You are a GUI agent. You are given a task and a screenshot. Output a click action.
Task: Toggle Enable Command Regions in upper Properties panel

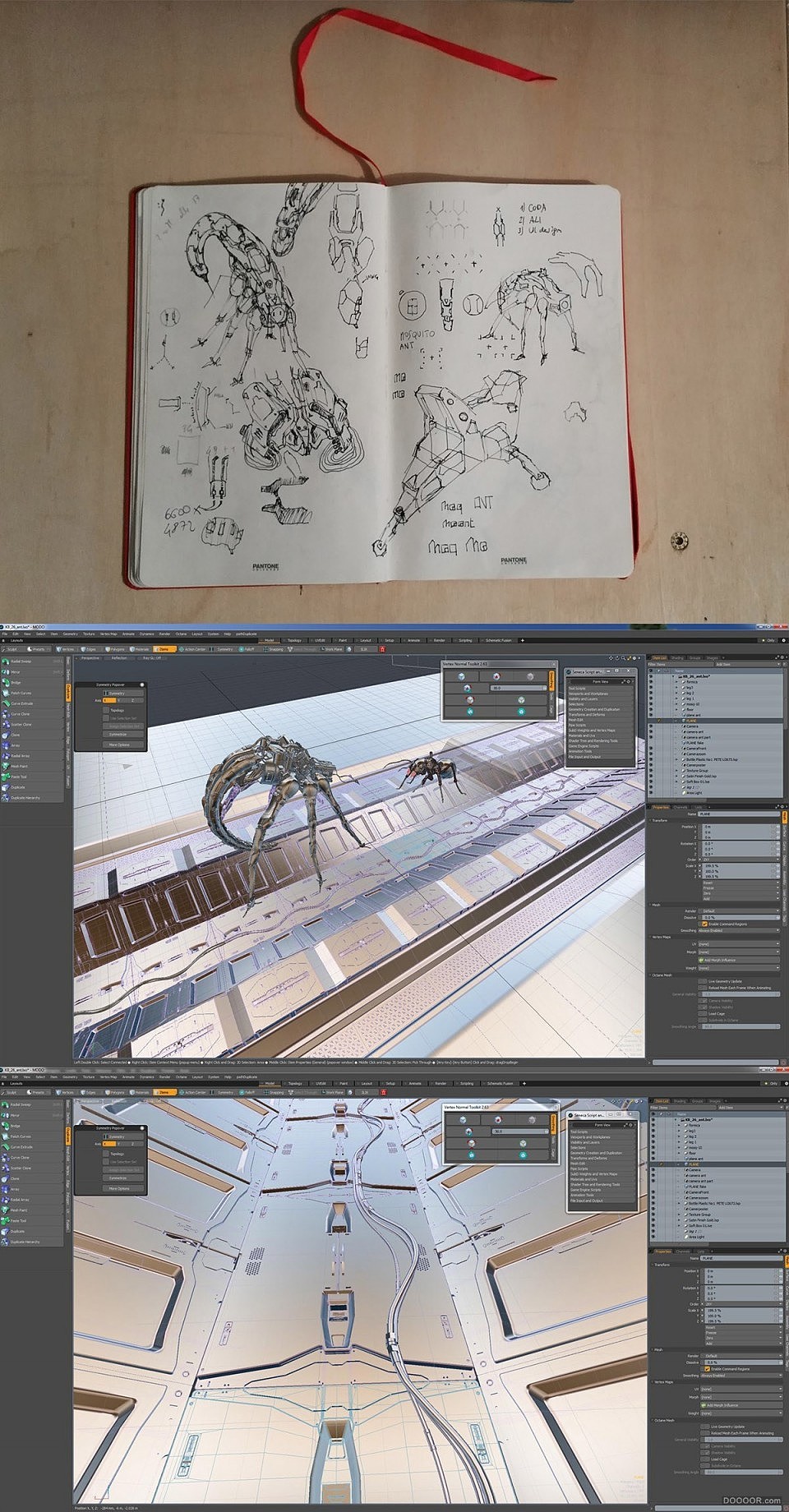706,924
